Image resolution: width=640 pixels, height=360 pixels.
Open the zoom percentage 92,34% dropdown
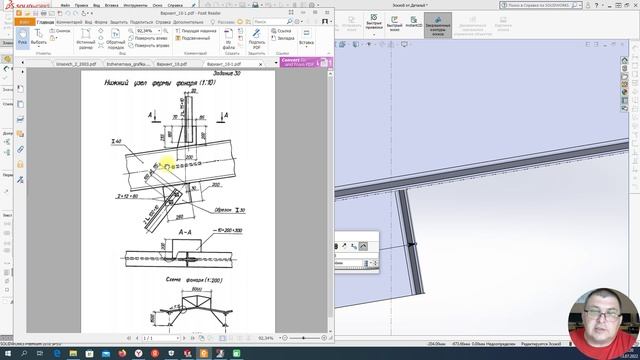point(159,31)
